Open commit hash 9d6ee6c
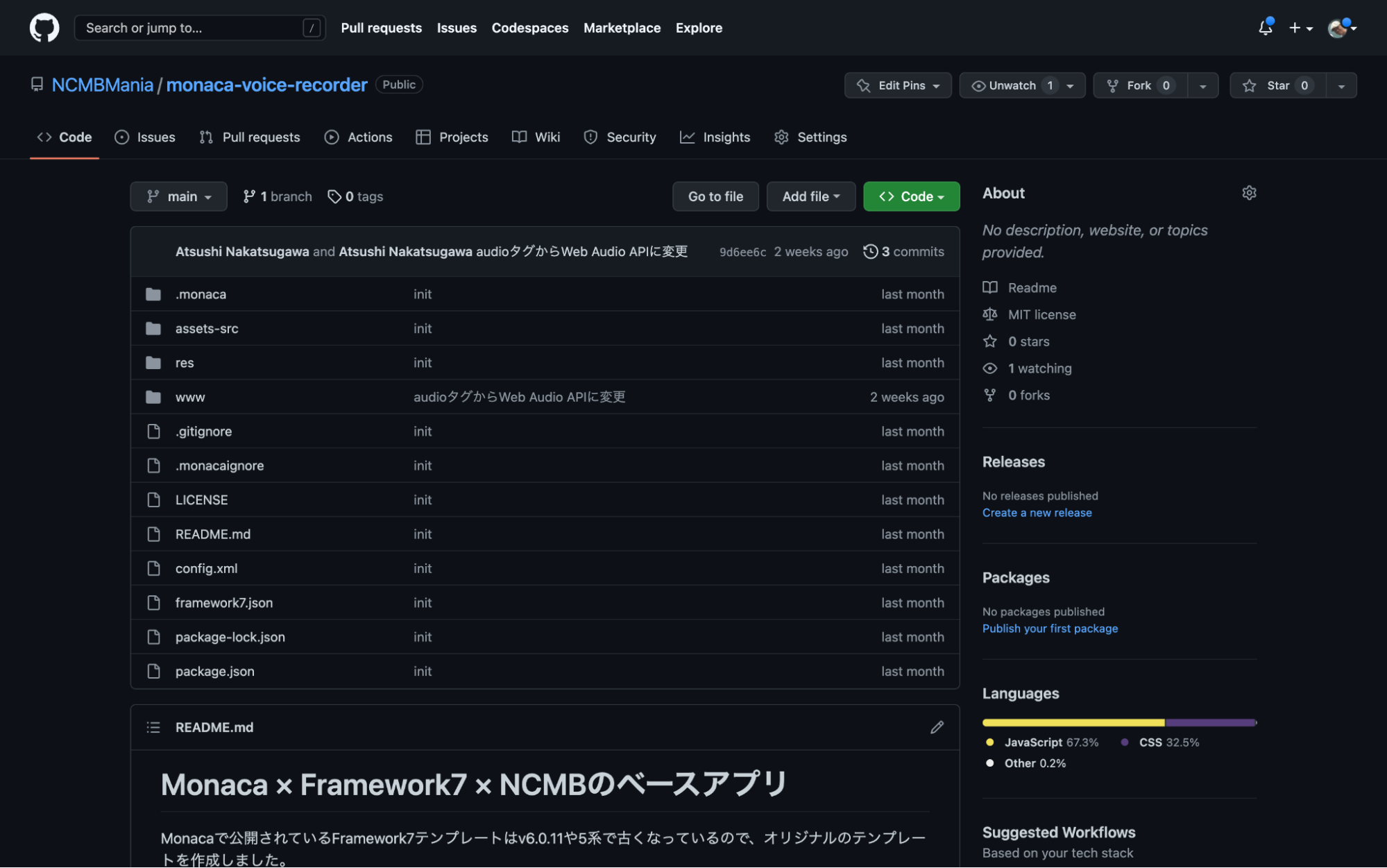Screen dimensions: 1387x868 tap(742, 252)
